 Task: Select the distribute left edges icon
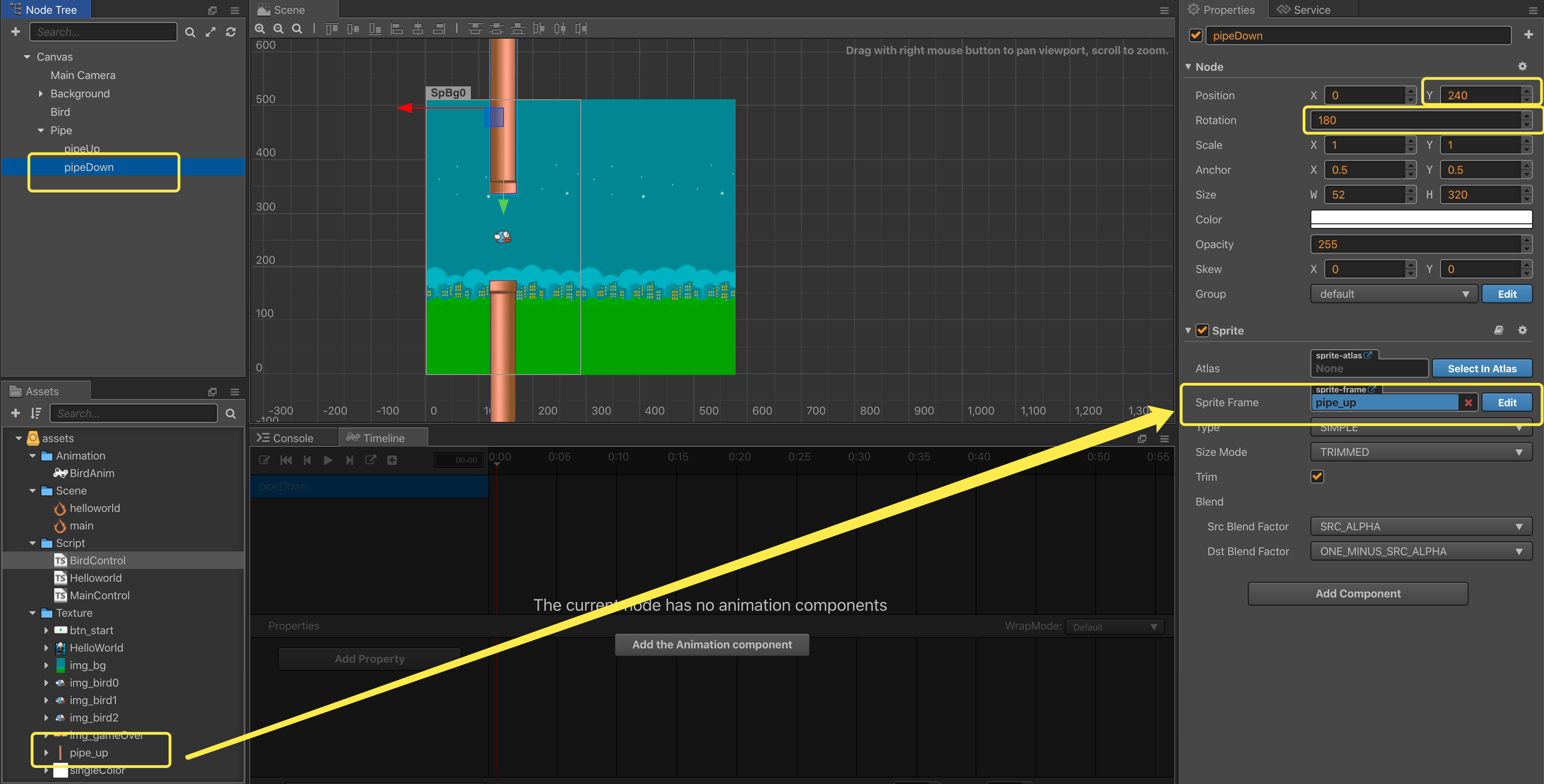point(539,29)
